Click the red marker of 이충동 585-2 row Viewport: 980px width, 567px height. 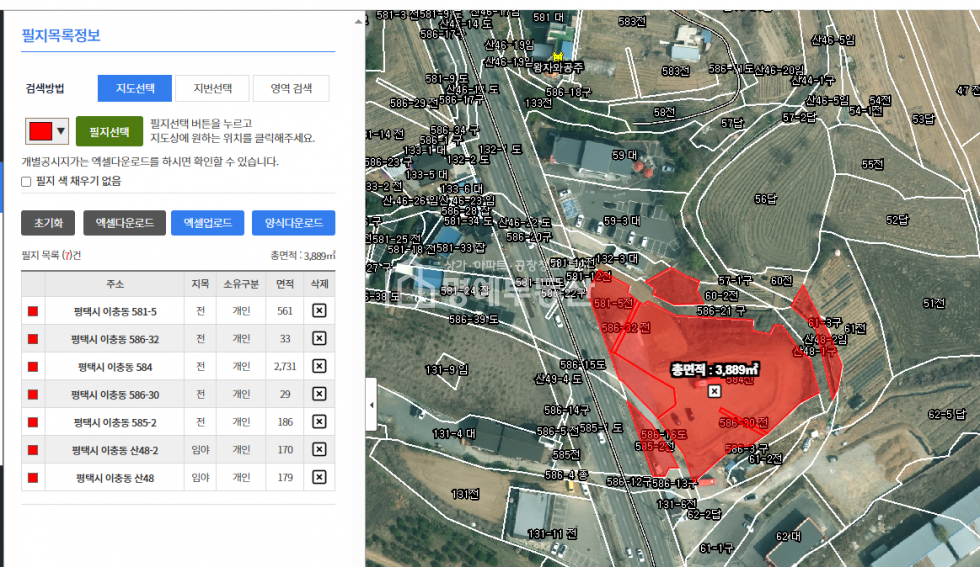33,422
